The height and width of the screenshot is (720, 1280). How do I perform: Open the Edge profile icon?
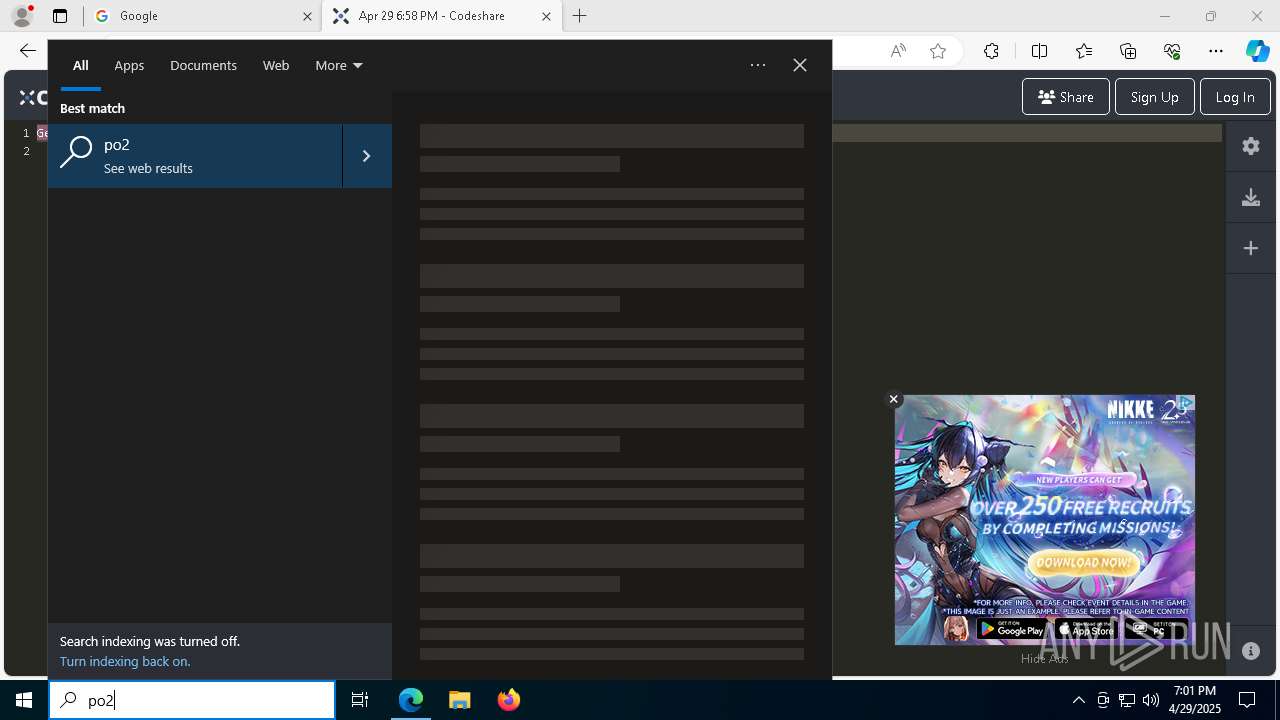coord(22,15)
